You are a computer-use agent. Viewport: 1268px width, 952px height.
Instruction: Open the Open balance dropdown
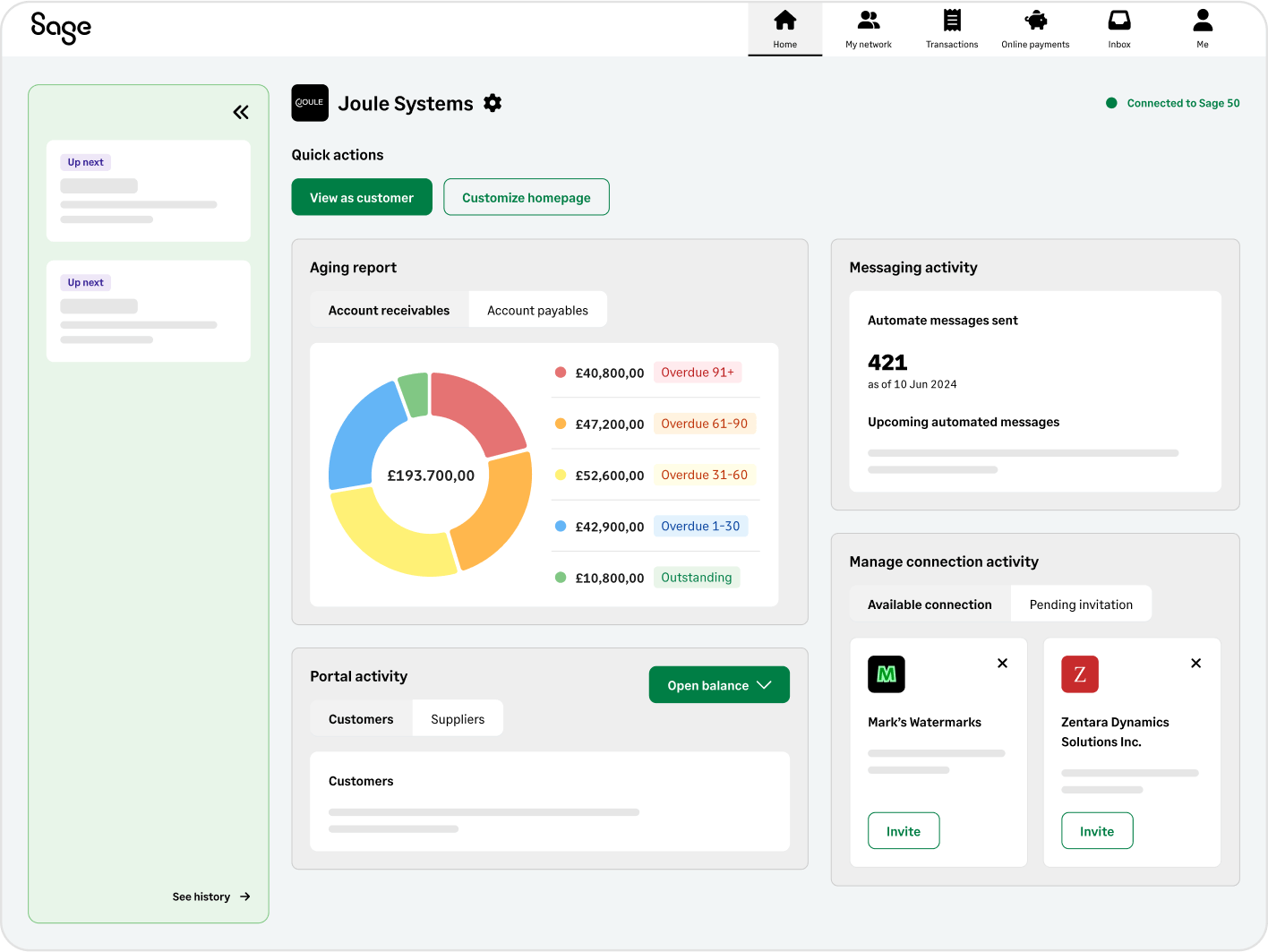pos(719,684)
